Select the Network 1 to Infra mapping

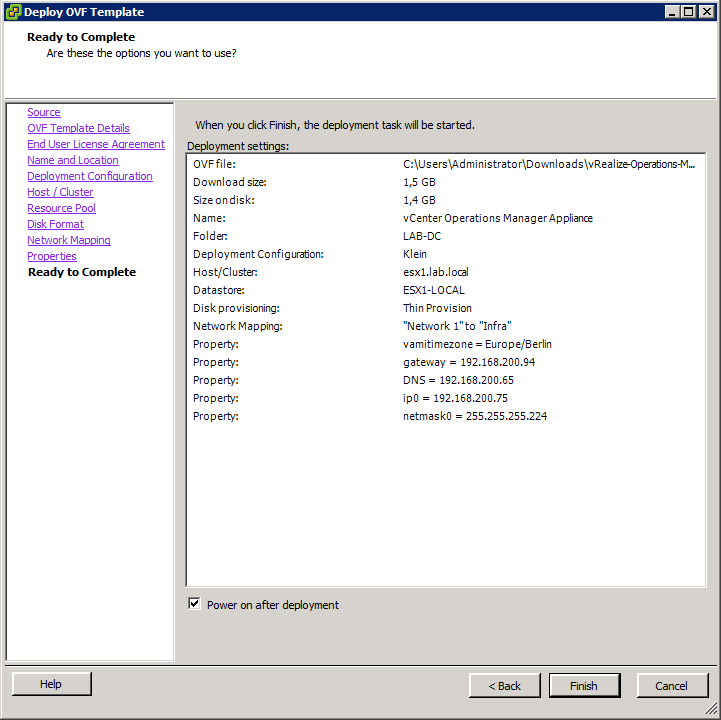pyautogui.click(x=457, y=326)
